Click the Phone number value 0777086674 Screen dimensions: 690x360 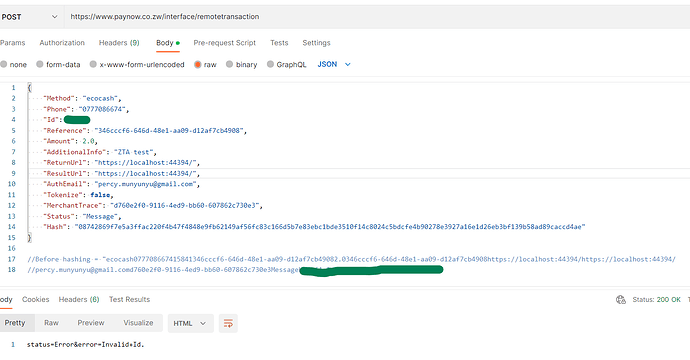point(102,109)
